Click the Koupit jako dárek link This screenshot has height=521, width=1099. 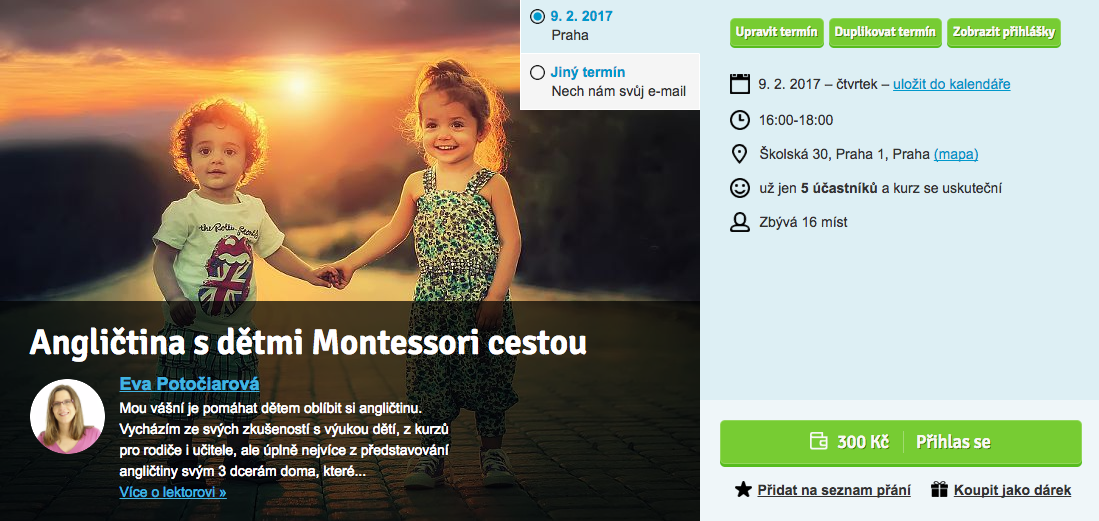click(x=1012, y=490)
